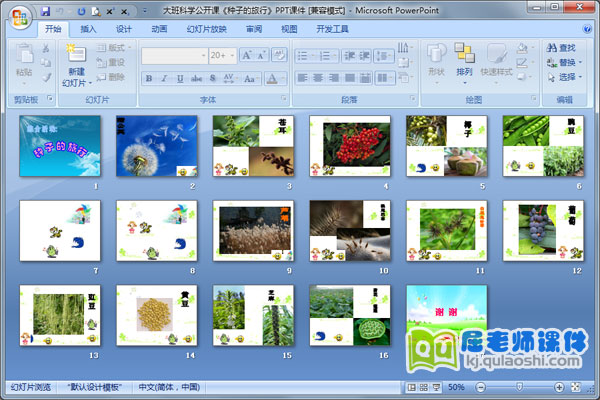The height and width of the screenshot is (400, 600).
Task: Toggle Strikethrough (abc) formatting
Action: coord(196,78)
